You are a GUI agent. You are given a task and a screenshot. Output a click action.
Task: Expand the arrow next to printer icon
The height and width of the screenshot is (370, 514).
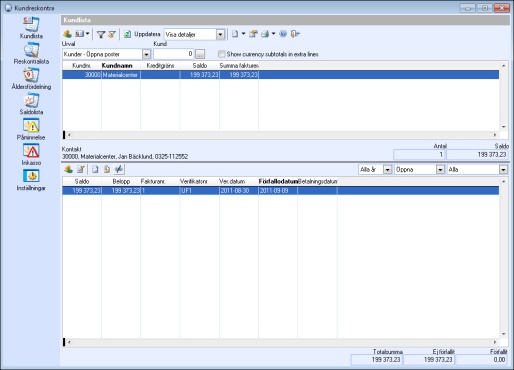click(273, 34)
